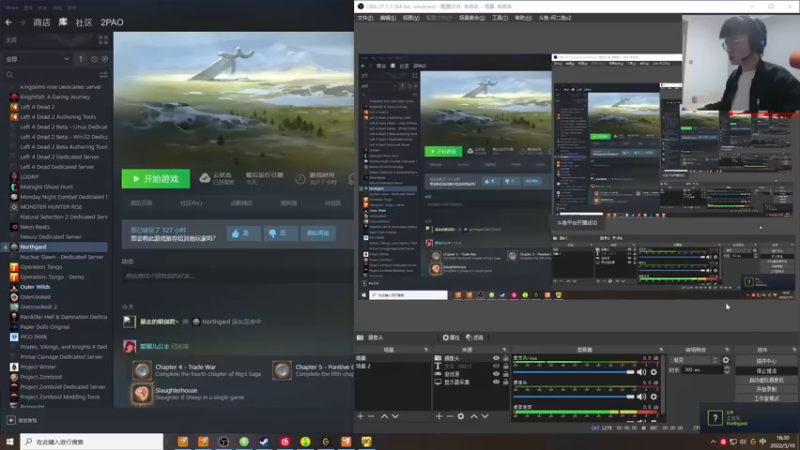Image resolution: width=800 pixels, height=450 pixels.
Task: Remove source with the sources minus icon
Action: [x=449, y=416]
